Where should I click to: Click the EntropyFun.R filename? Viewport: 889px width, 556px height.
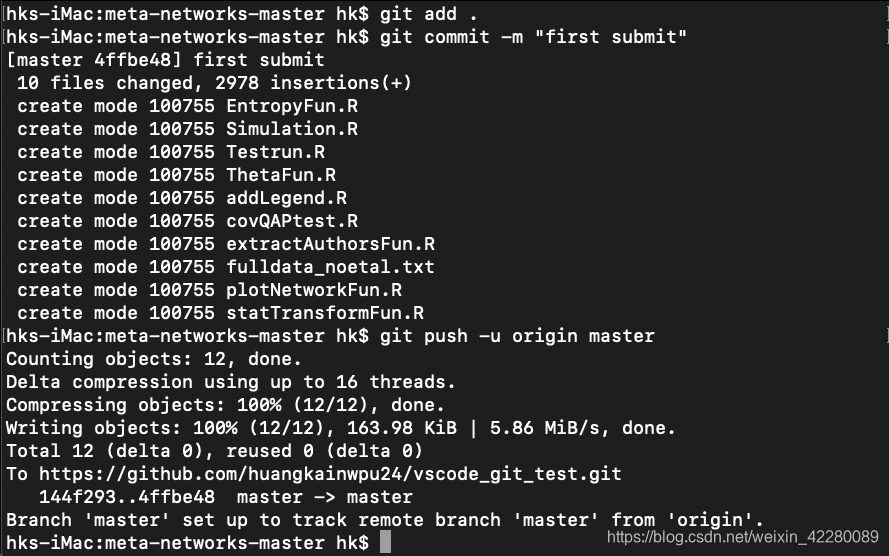click(292, 106)
